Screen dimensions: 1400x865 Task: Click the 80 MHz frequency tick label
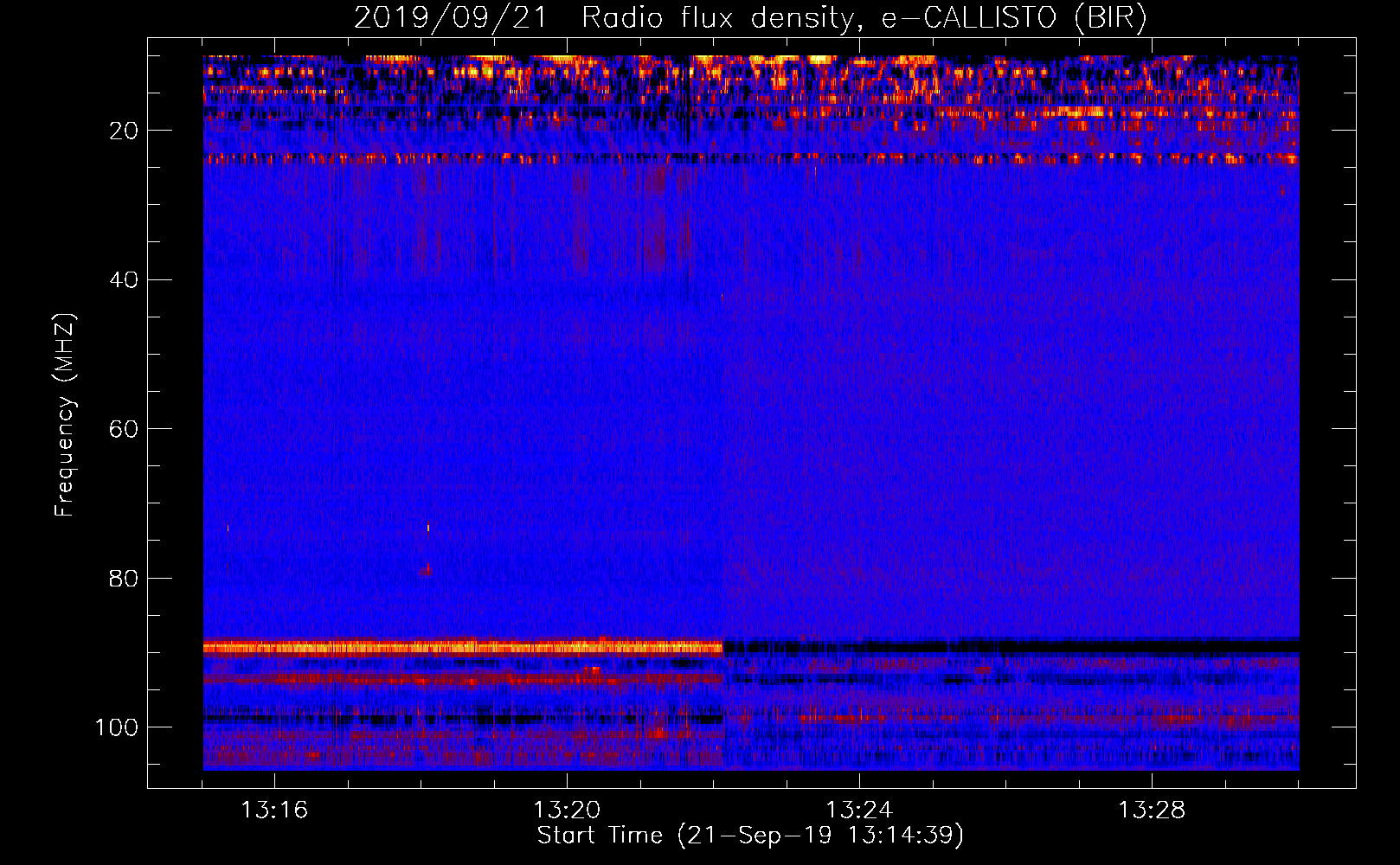pyautogui.click(x=124, y=578)
